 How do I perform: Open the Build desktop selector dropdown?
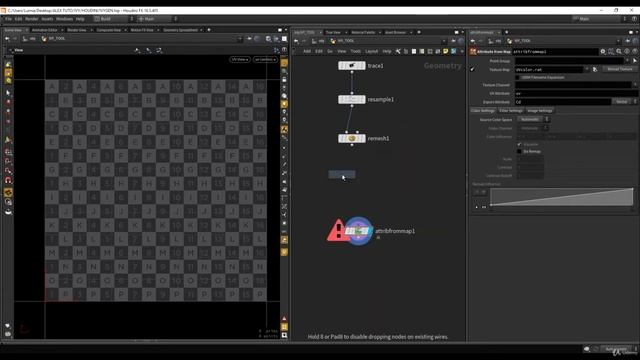tap(113, 19)
